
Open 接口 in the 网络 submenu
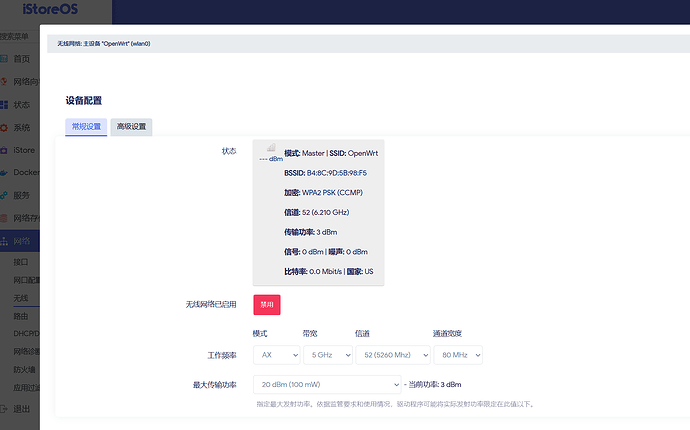tap(22, 258)
